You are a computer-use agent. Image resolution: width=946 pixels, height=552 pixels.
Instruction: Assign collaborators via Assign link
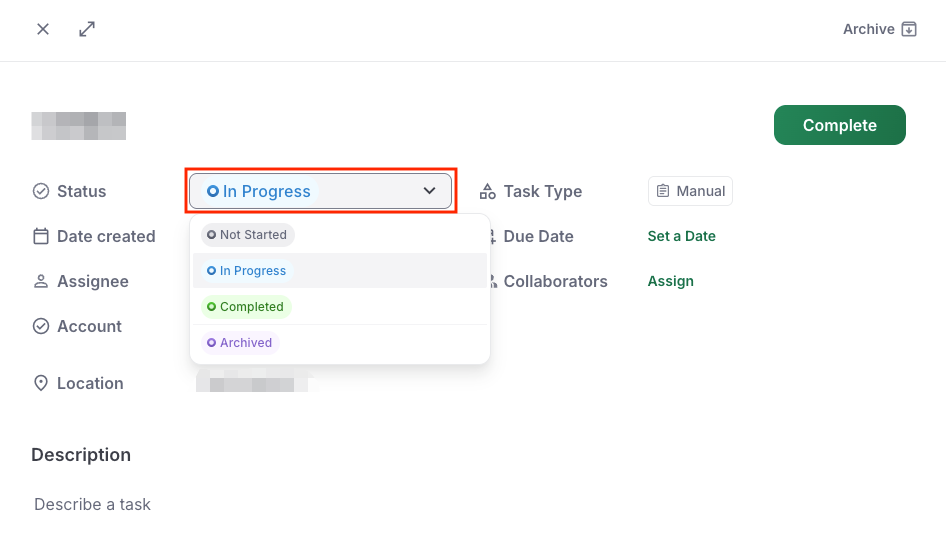pyautogui.click(x=670, y=281)
